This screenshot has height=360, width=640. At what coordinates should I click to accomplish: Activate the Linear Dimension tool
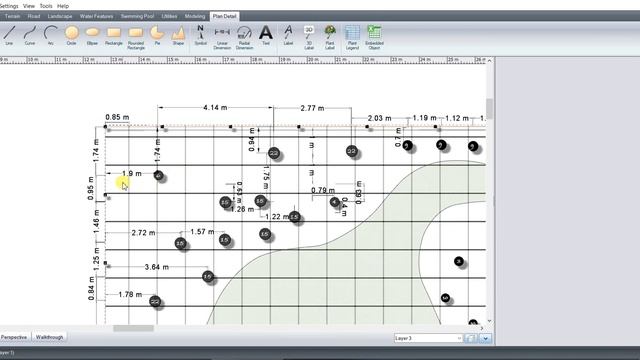pyautogui.click(x=222, y=38)
